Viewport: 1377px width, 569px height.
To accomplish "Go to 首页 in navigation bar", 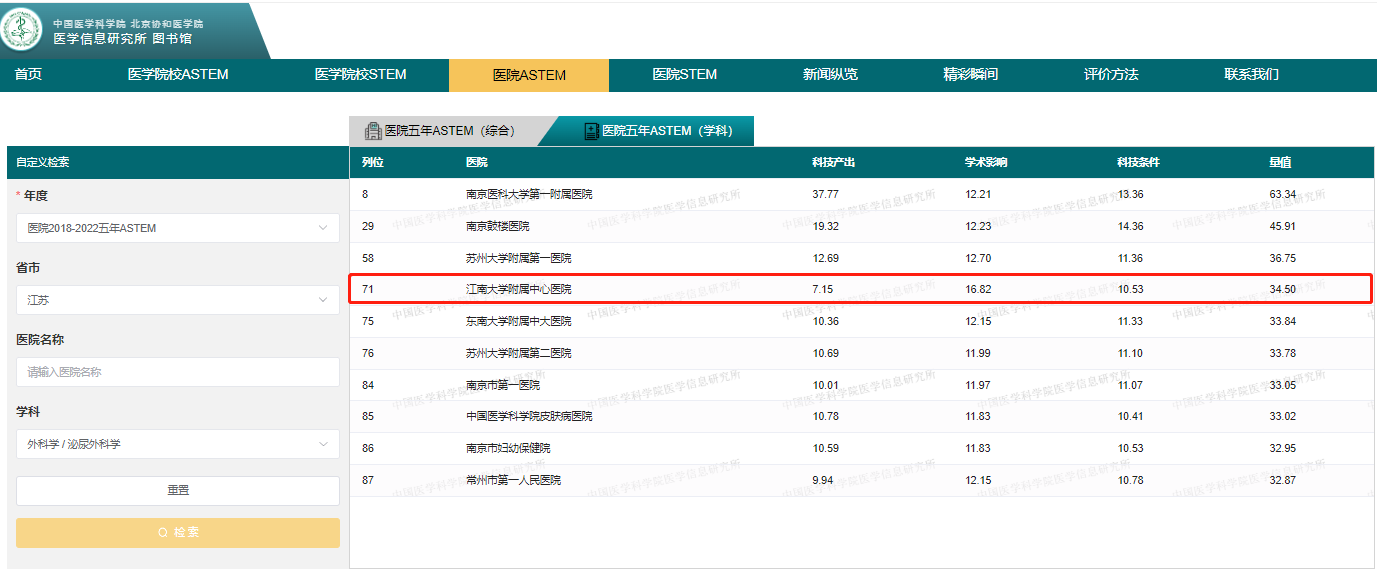I will (28, 75).
